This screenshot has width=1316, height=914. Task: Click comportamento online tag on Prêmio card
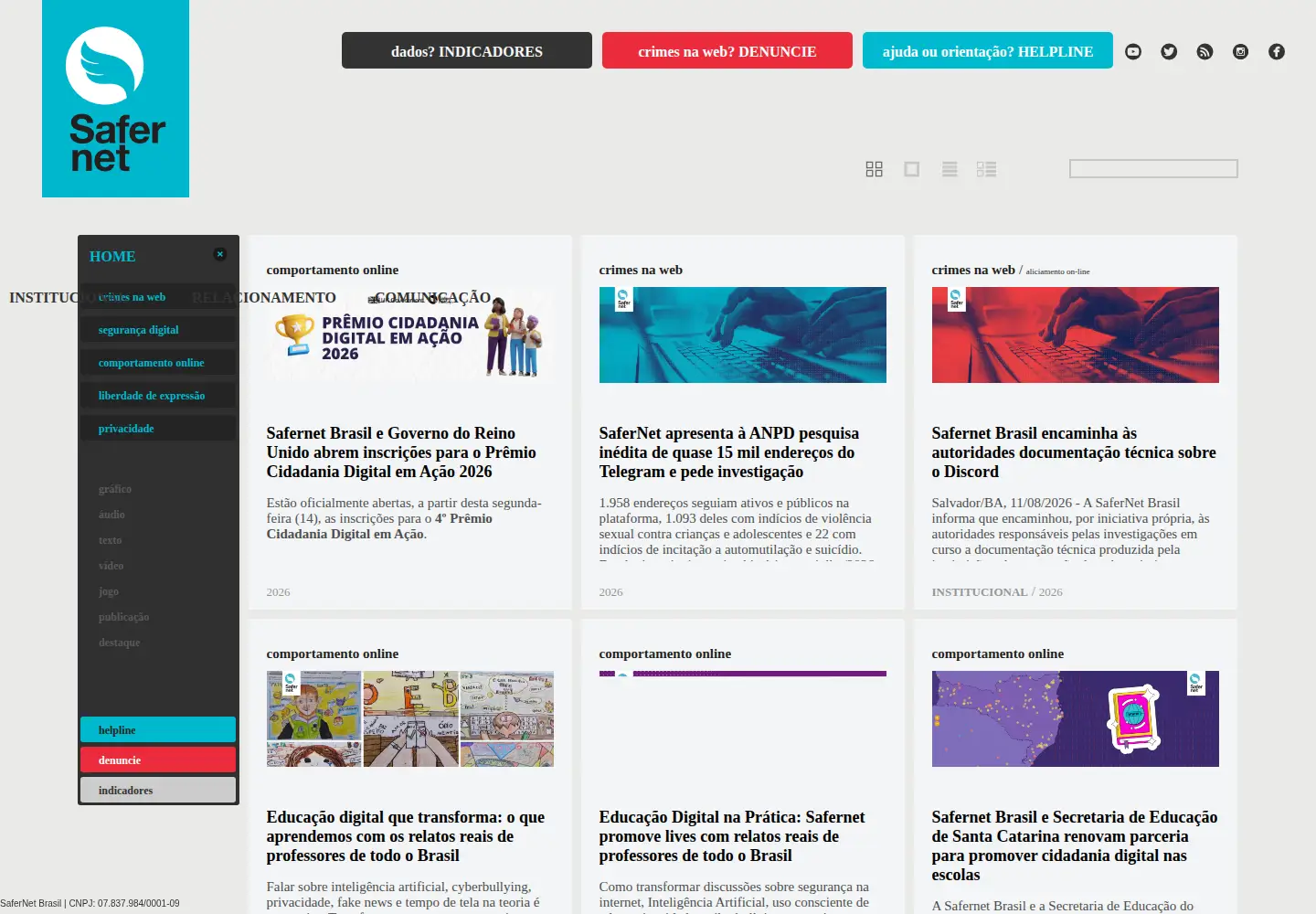click(x=333, y=270)
